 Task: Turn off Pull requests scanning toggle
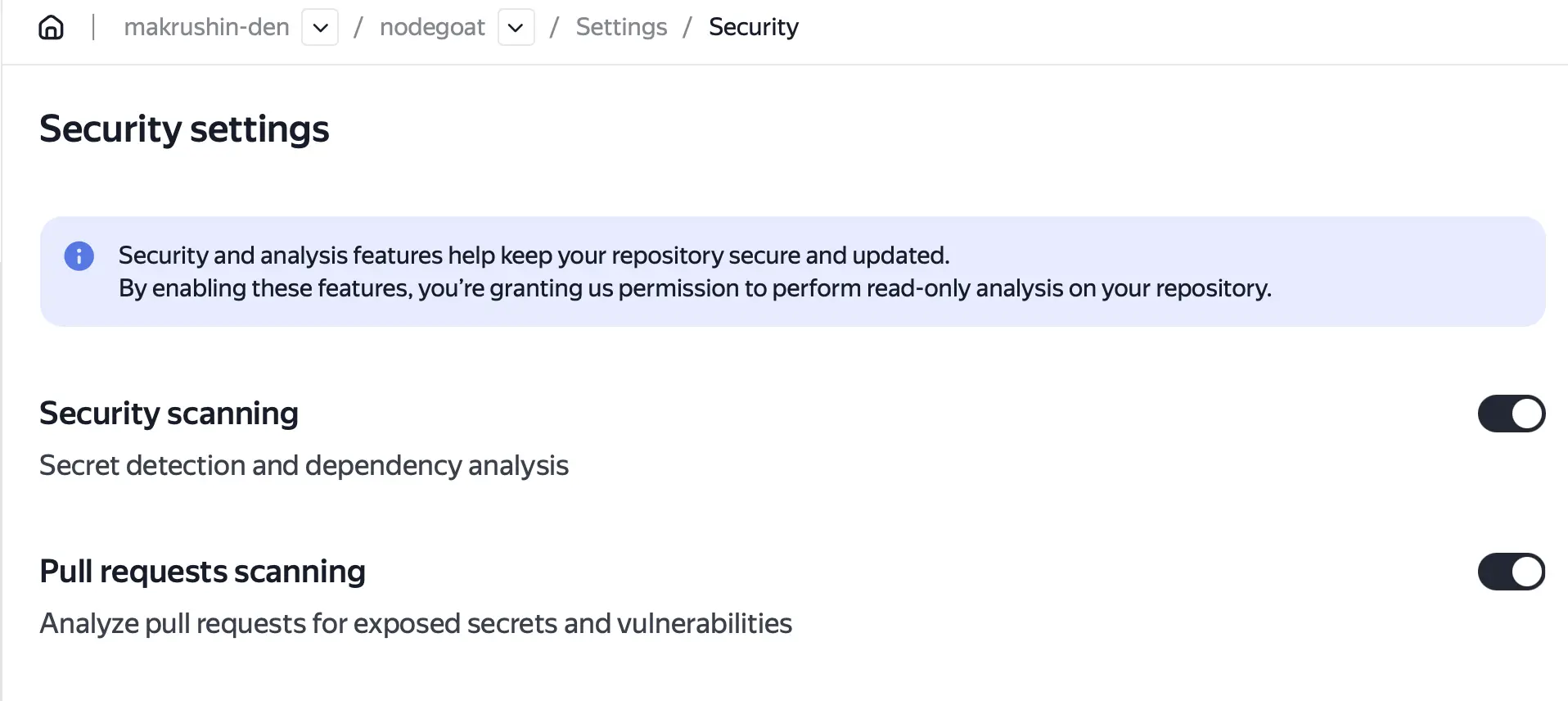[1511, 572]
